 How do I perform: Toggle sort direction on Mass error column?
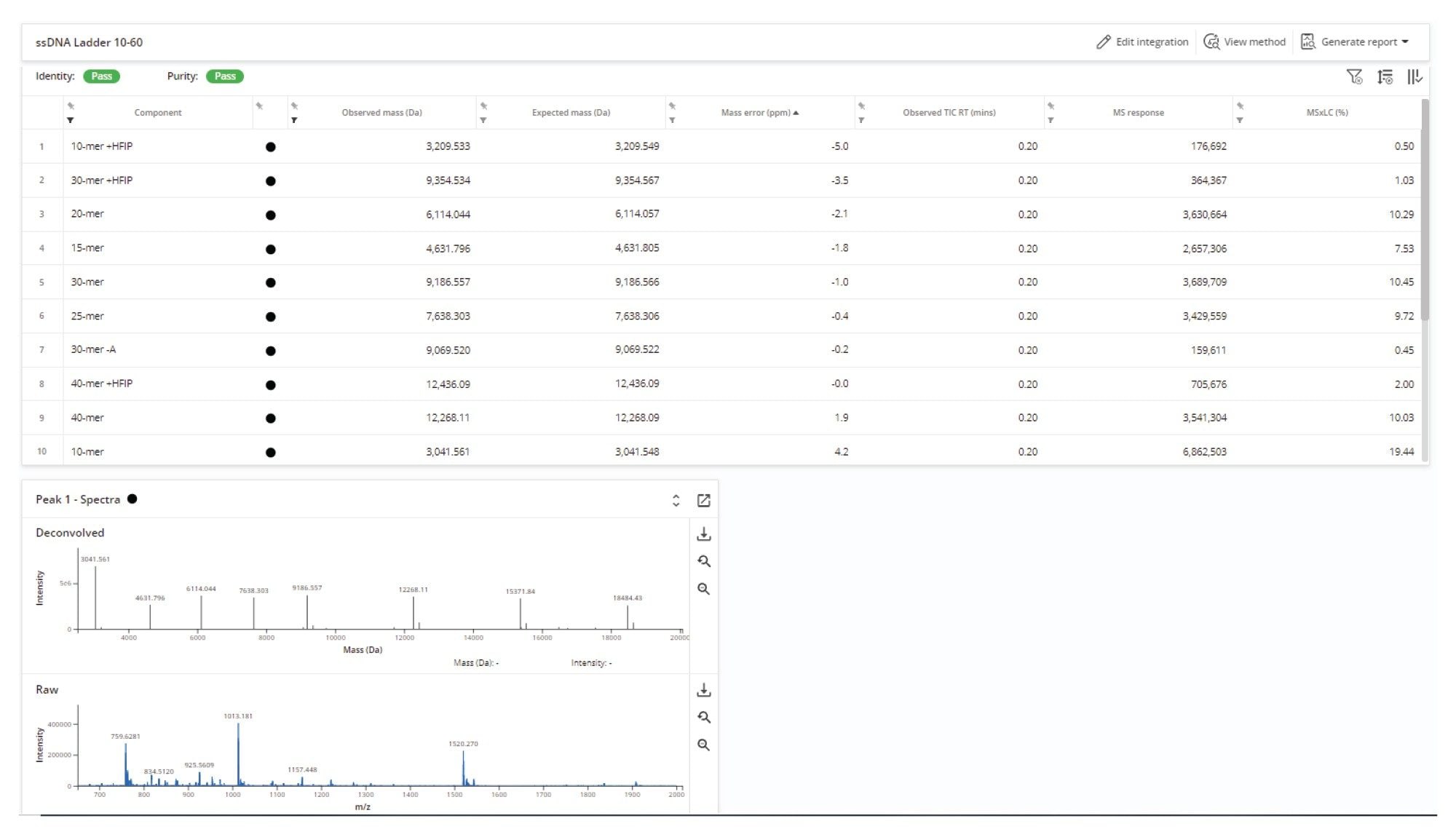(x=757, y=112)
